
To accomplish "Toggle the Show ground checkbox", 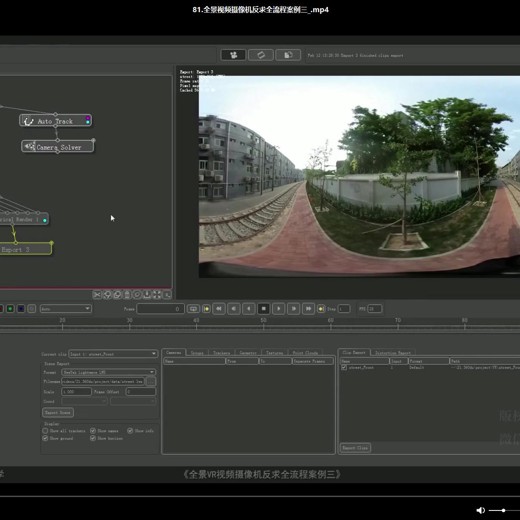I will [45, 438].
